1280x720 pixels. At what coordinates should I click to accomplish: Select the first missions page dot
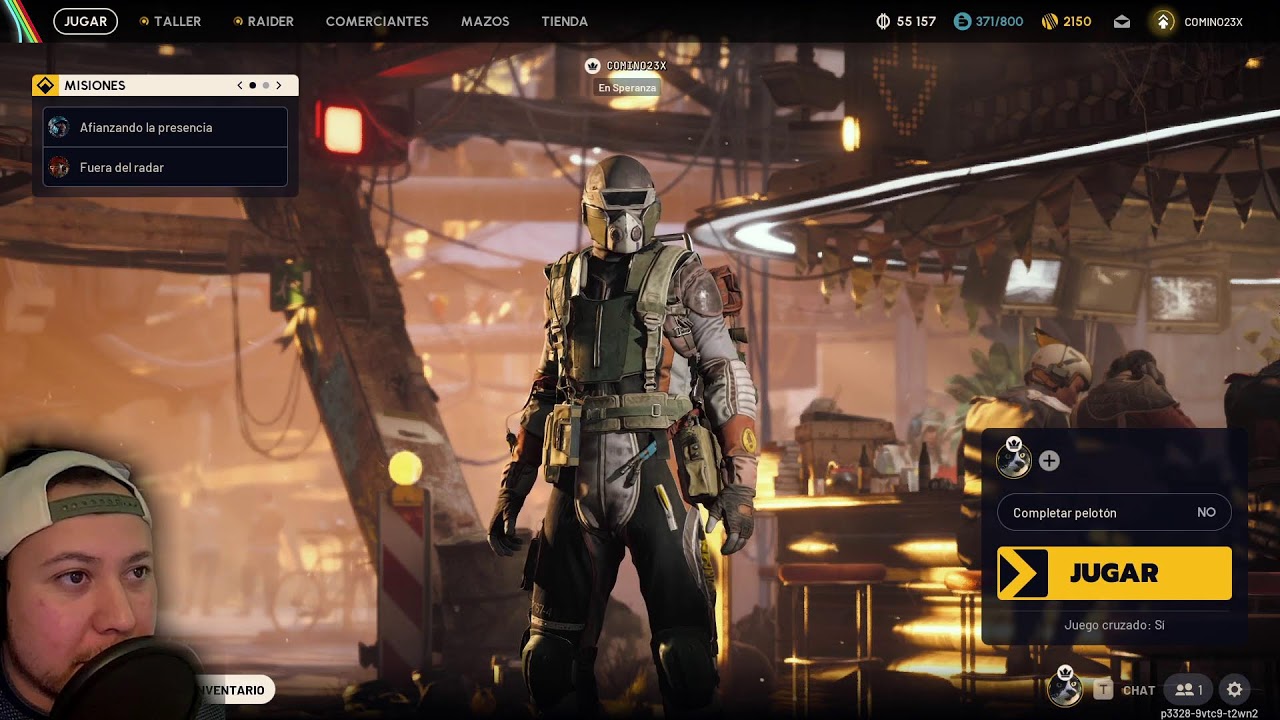(252, 86)
